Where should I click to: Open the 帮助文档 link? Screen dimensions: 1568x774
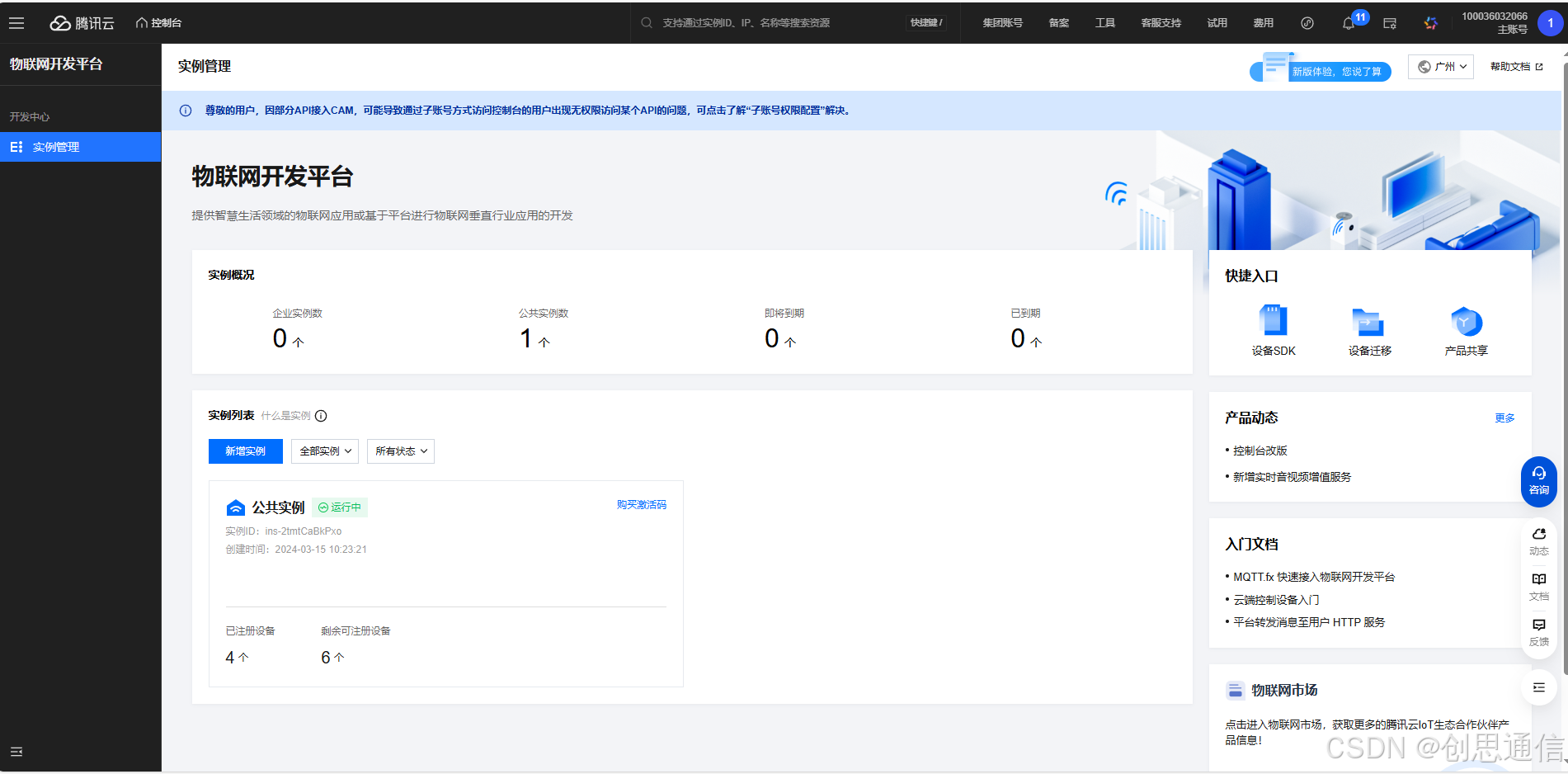coord(1516,67)
